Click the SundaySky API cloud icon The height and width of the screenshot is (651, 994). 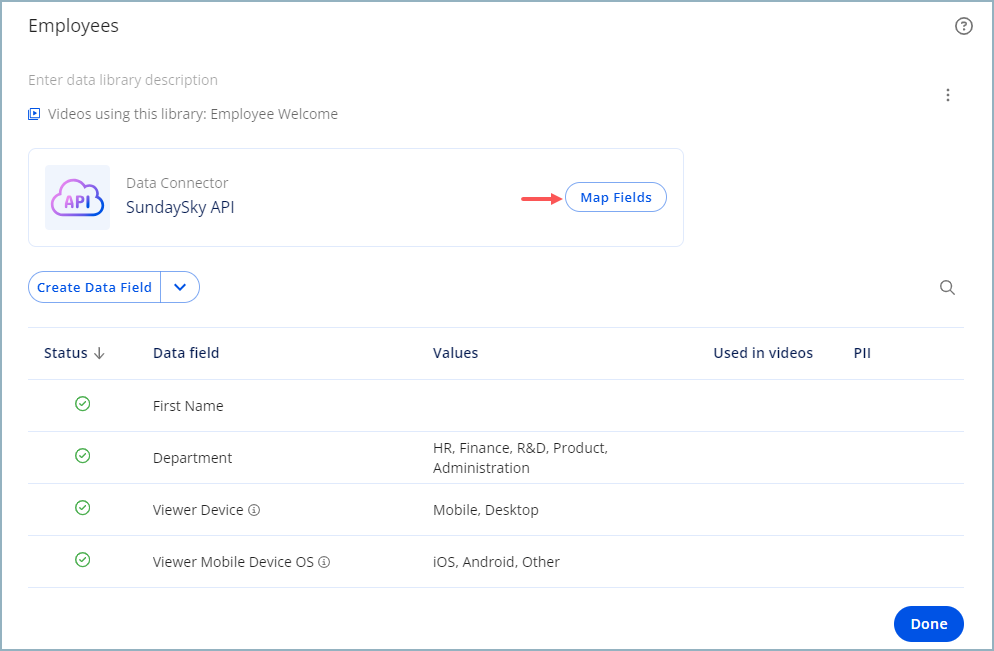tap(77, 198)
